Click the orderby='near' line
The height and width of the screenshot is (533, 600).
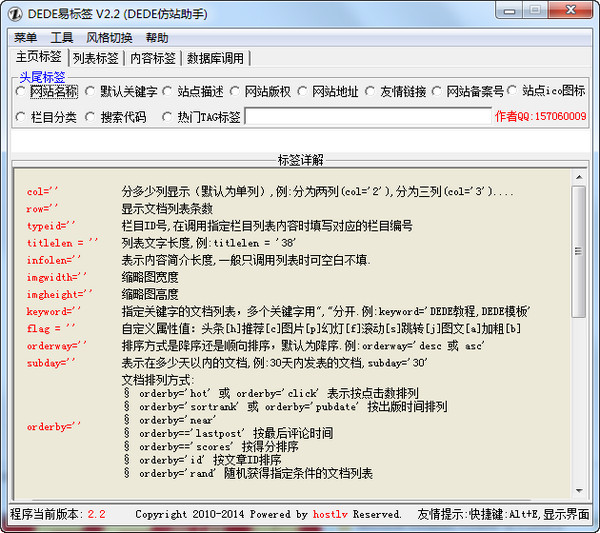[170, 420]
